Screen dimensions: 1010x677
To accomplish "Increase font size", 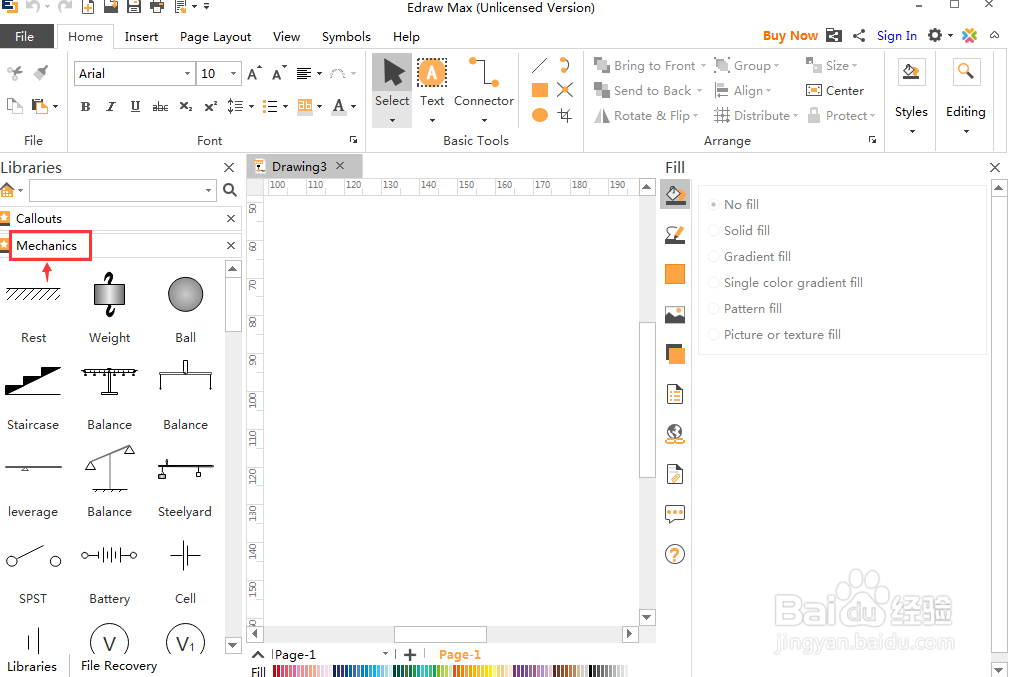I will click(x=254, y=73).
